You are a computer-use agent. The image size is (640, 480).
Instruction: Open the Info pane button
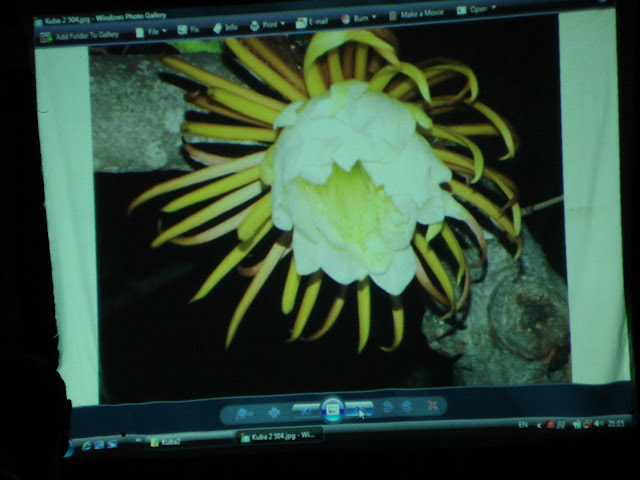click(225, 28)
